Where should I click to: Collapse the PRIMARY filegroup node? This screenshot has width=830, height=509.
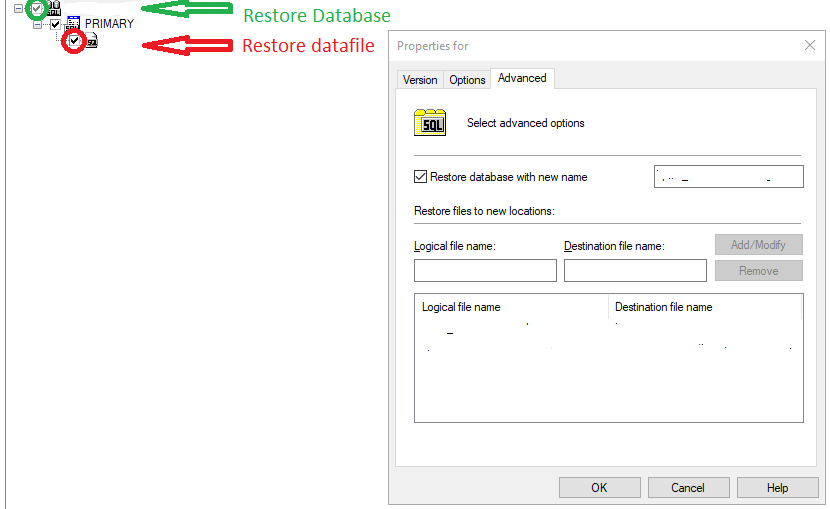pos(37,24)
